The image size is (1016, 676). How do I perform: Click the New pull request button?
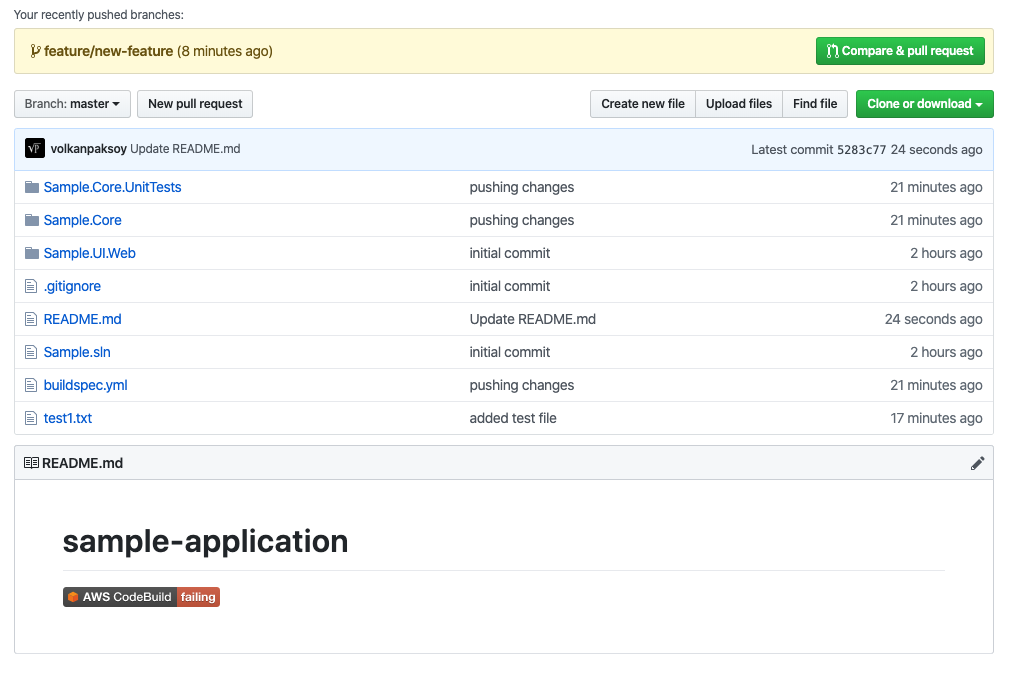pos(195,104)
